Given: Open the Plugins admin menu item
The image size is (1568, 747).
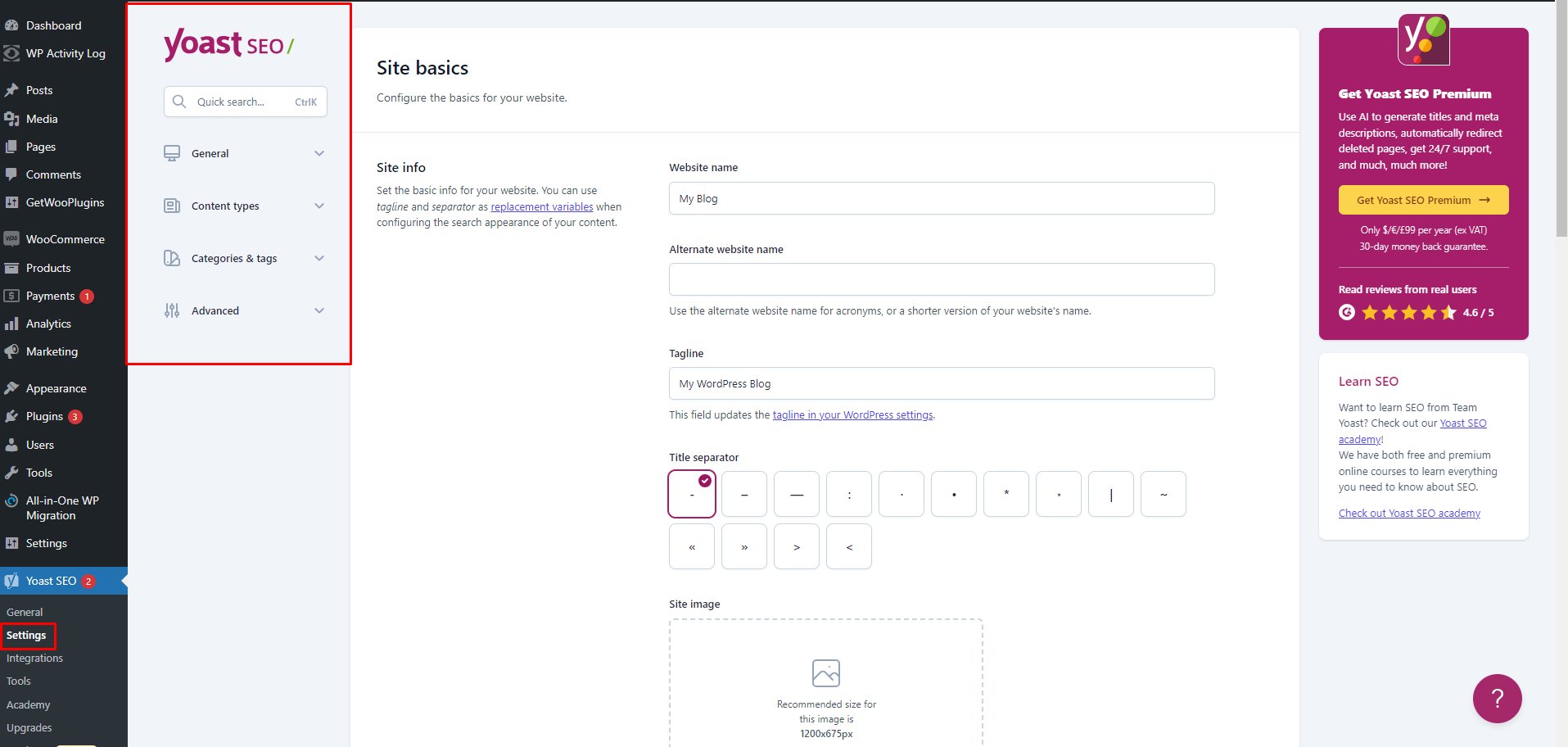Looking at the screenshot, I should (x=44, y=416).
